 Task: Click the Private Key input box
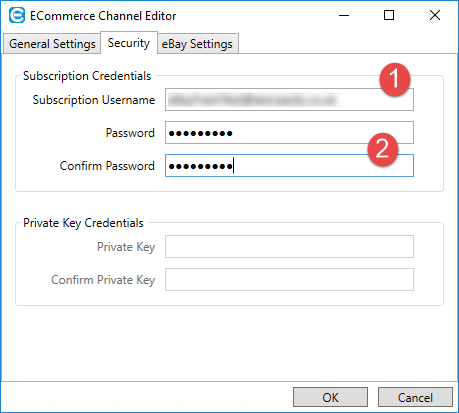tap(289, 247)
